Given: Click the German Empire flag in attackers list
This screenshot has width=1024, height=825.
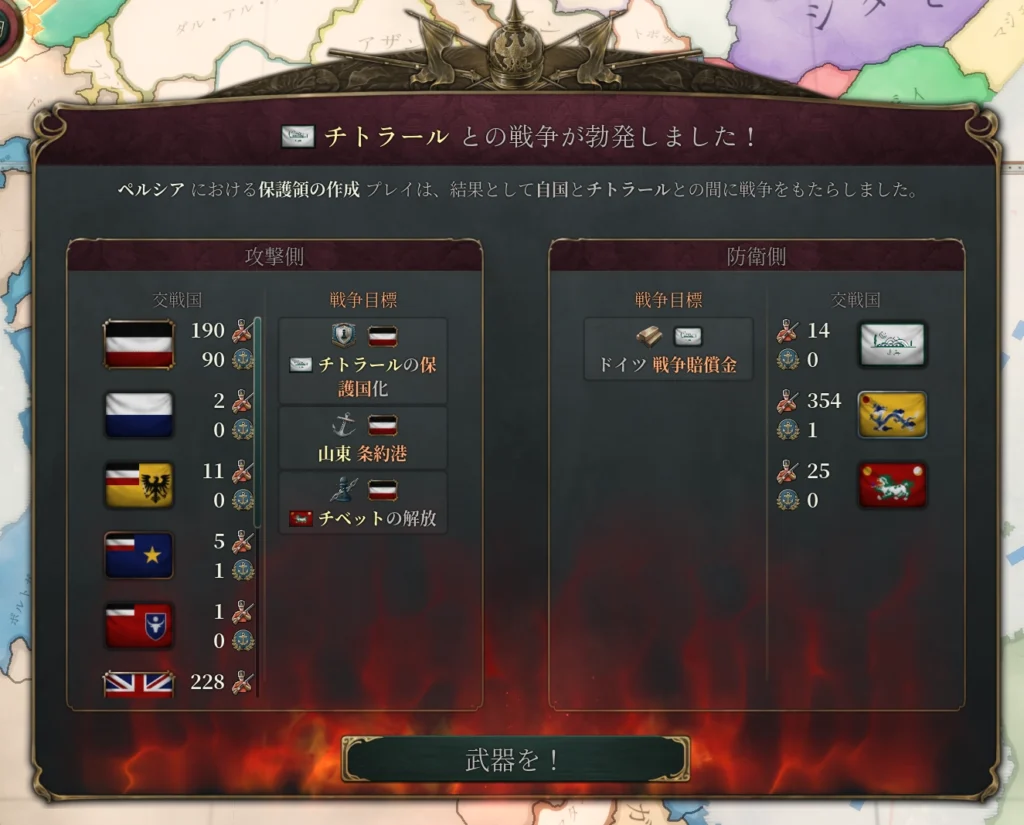Looking at the screenshot, I should point(139,344).
